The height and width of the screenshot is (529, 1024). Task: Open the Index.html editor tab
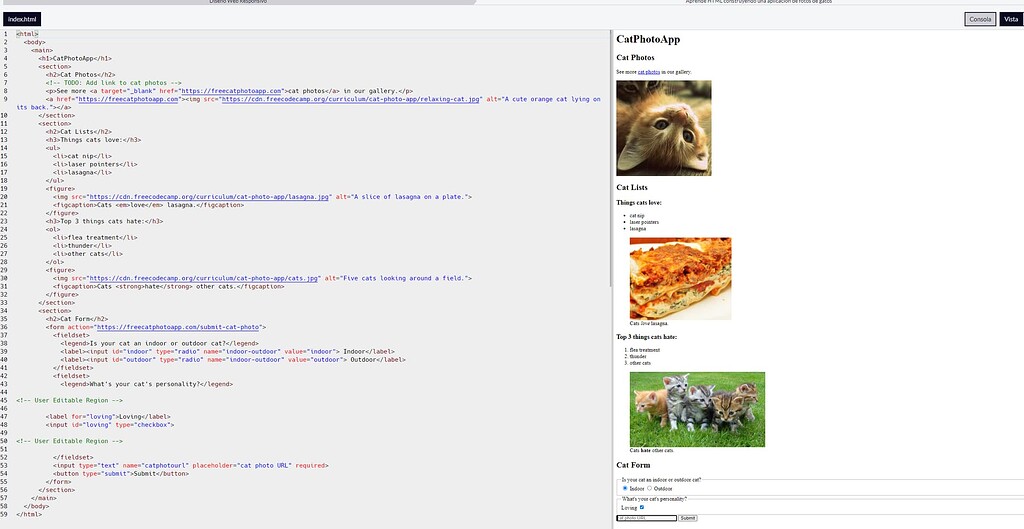(22, 20)
